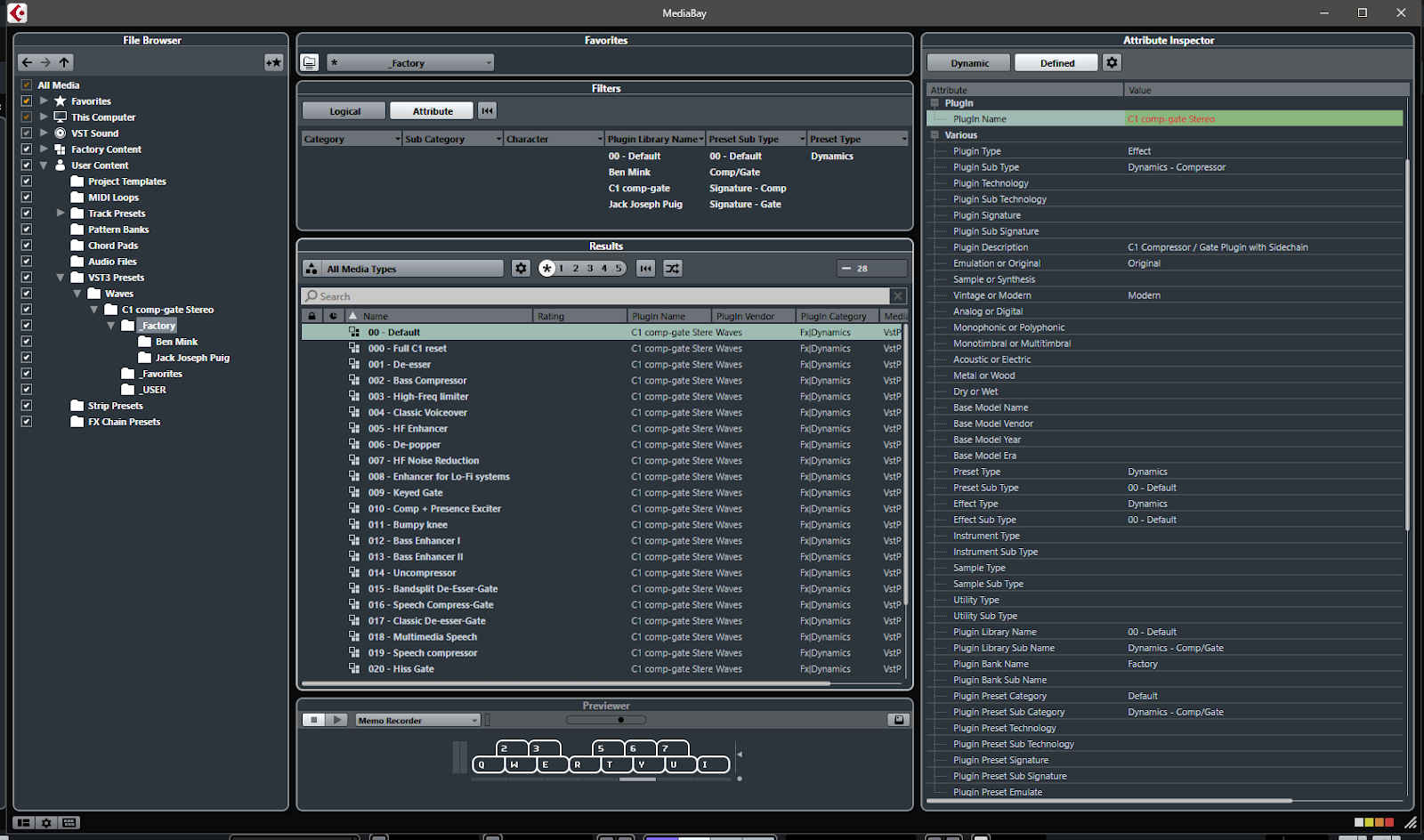
Task: Click the folder icon in the Favorites bar
Action: point(310,62)
